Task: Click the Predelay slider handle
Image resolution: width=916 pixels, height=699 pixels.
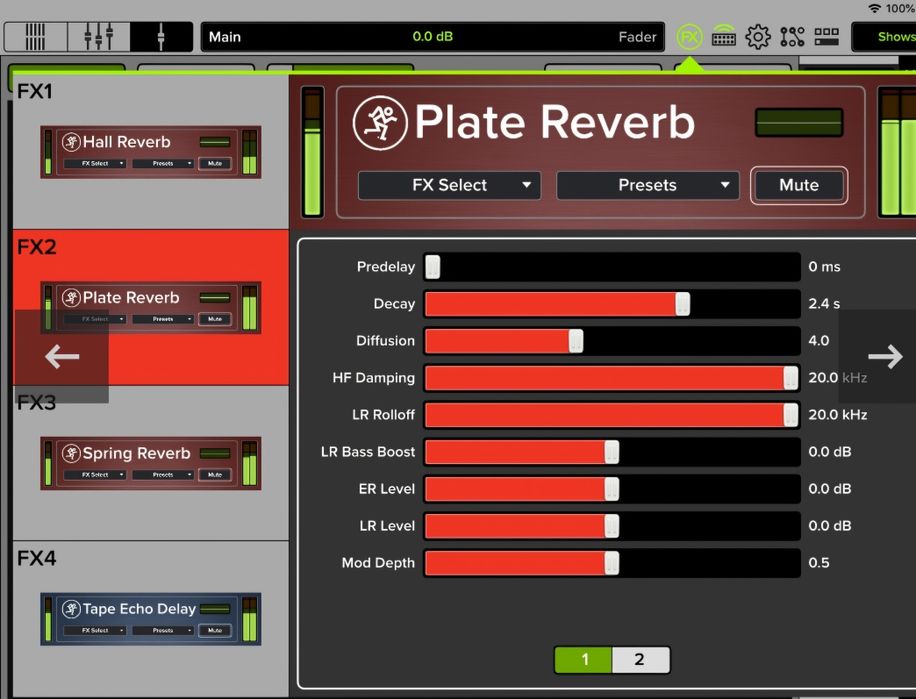Action: [432, 267]
